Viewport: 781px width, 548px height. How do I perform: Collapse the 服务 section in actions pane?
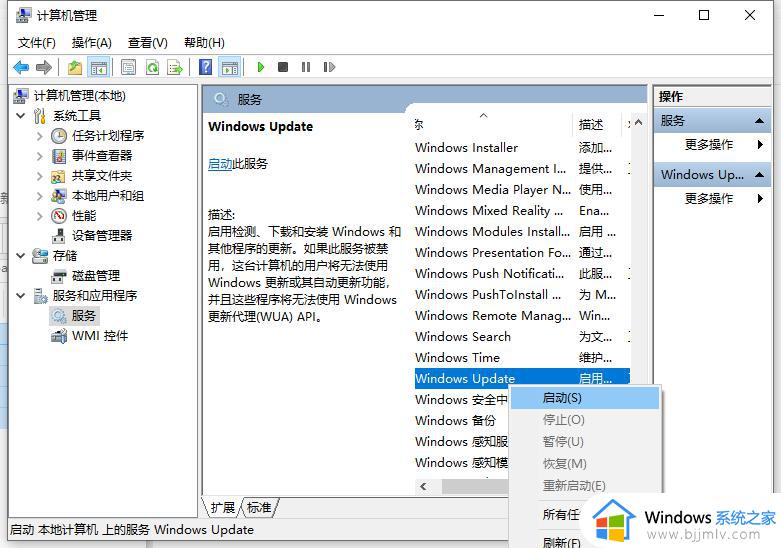pos(760,121)
